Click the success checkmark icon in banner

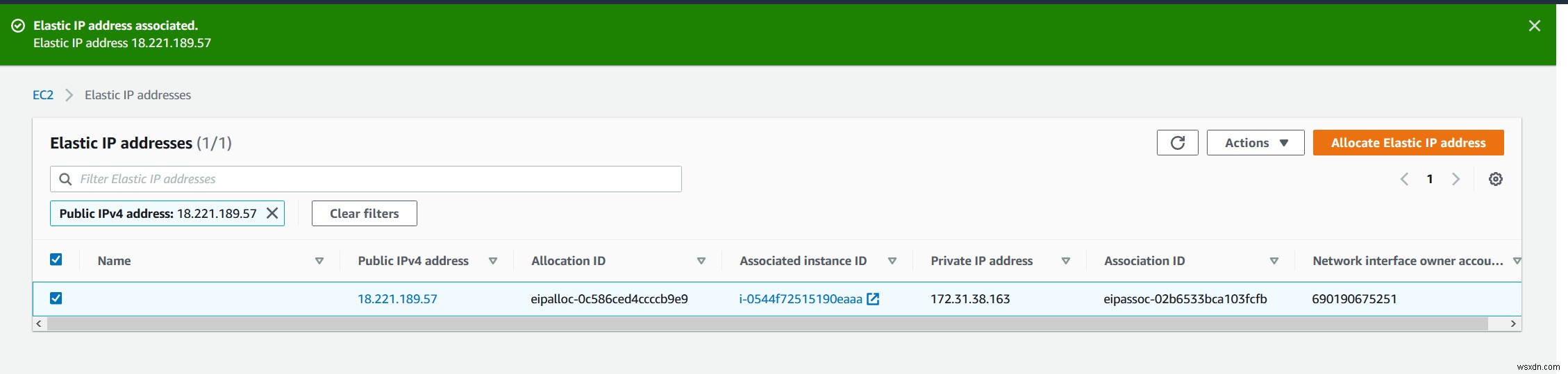click(x=18, y=26)
